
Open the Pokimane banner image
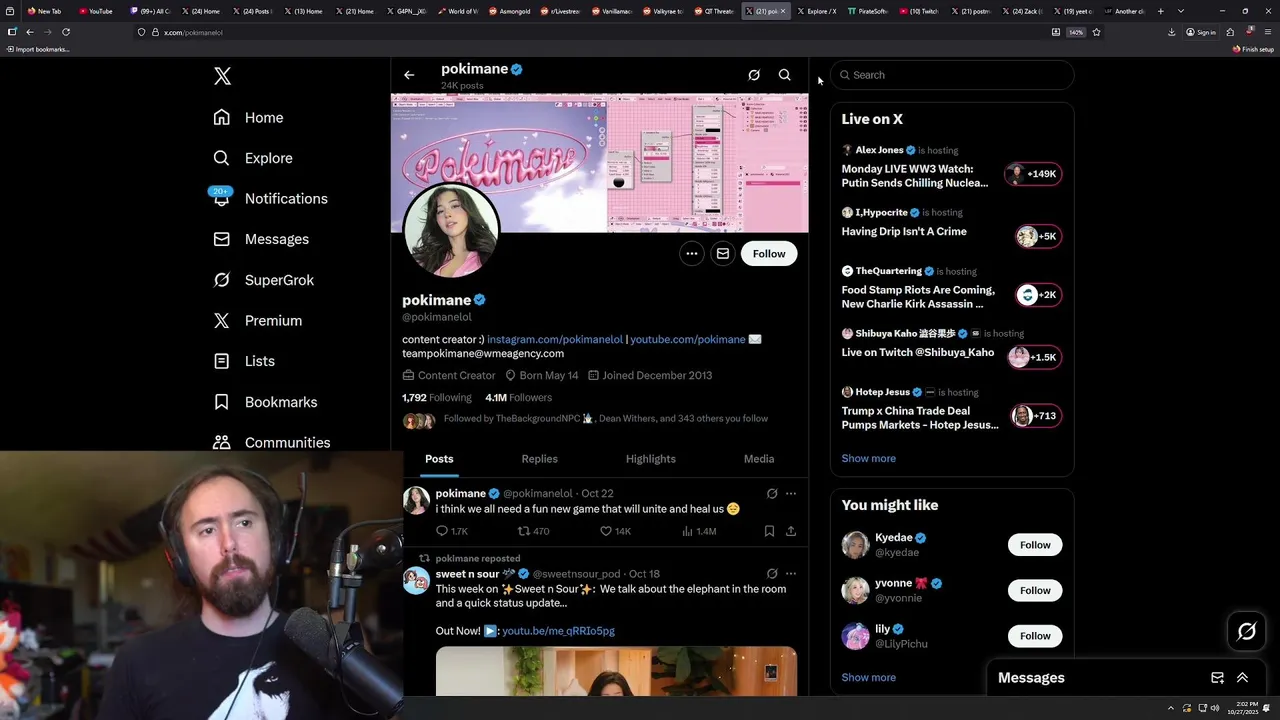pyautogui.click(x=600, y=163)
